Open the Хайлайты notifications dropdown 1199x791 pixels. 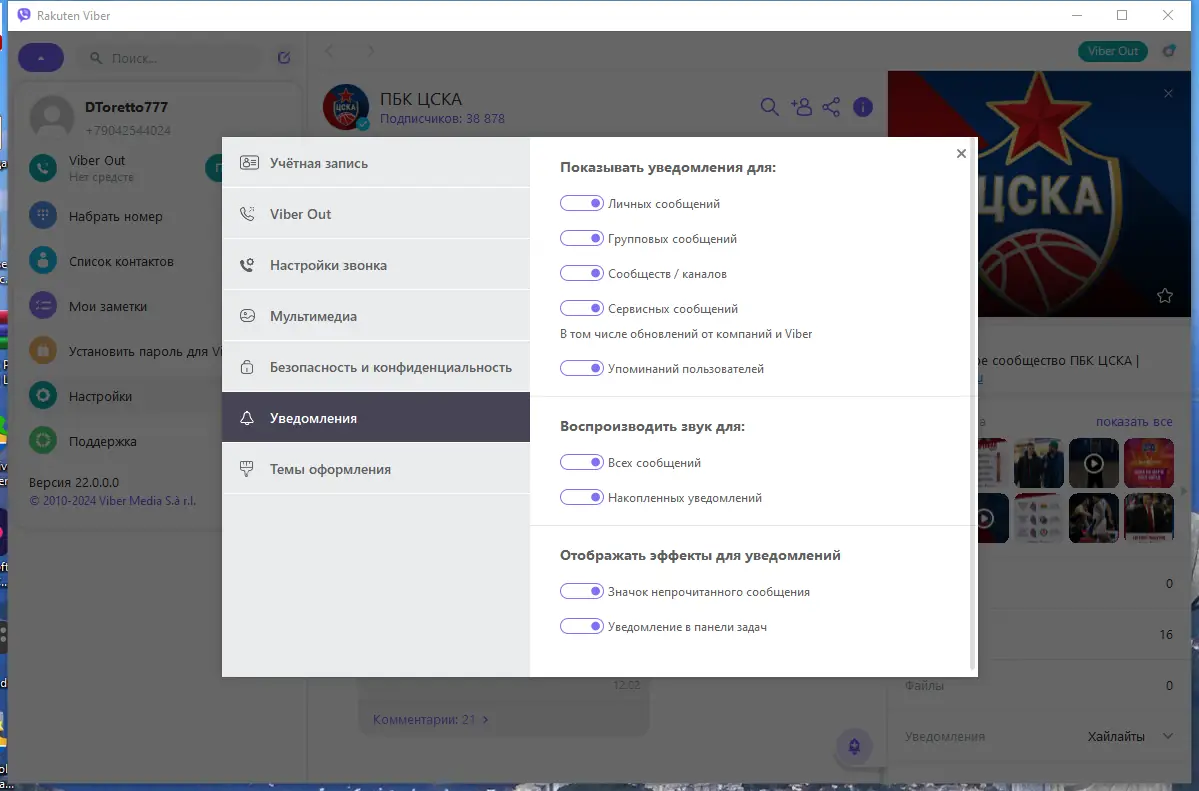point(1129,737)
